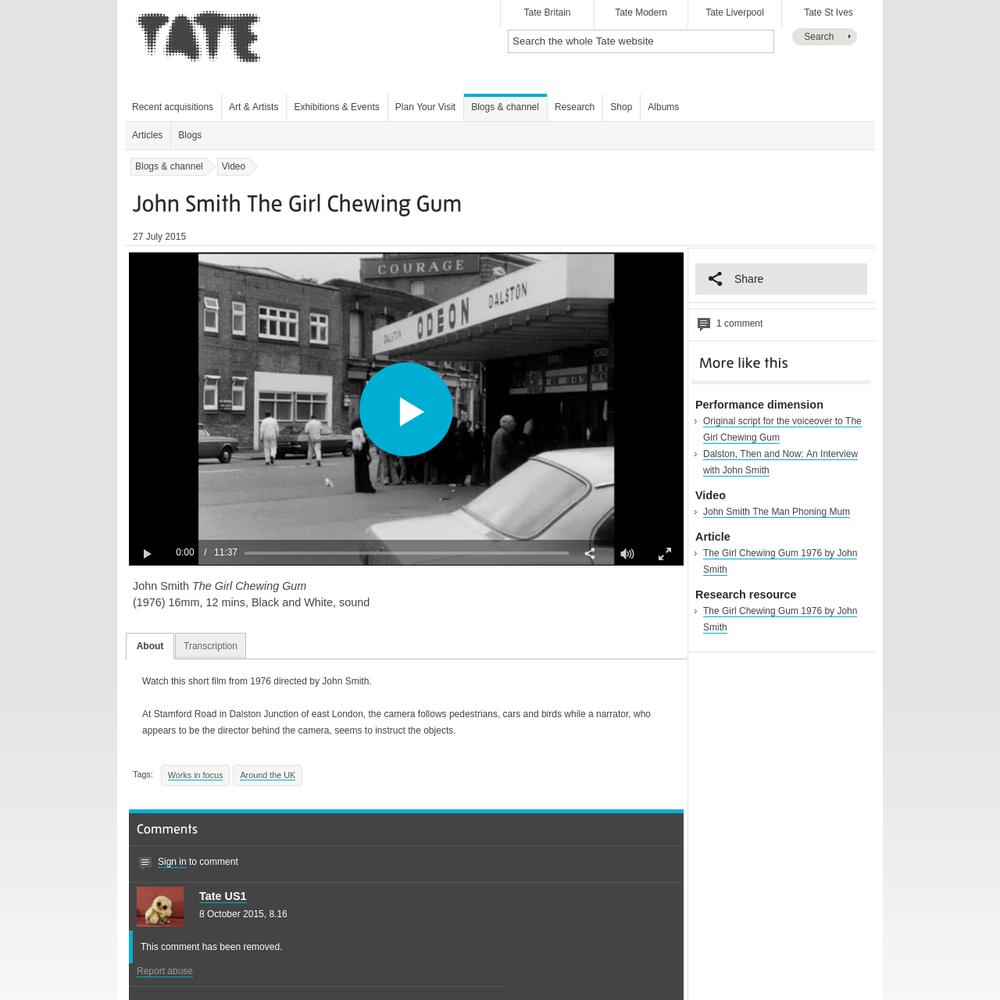Screen dimensions: 1000x1000
Task: Mute the video volume icon
Action: [x=627, y=554]
